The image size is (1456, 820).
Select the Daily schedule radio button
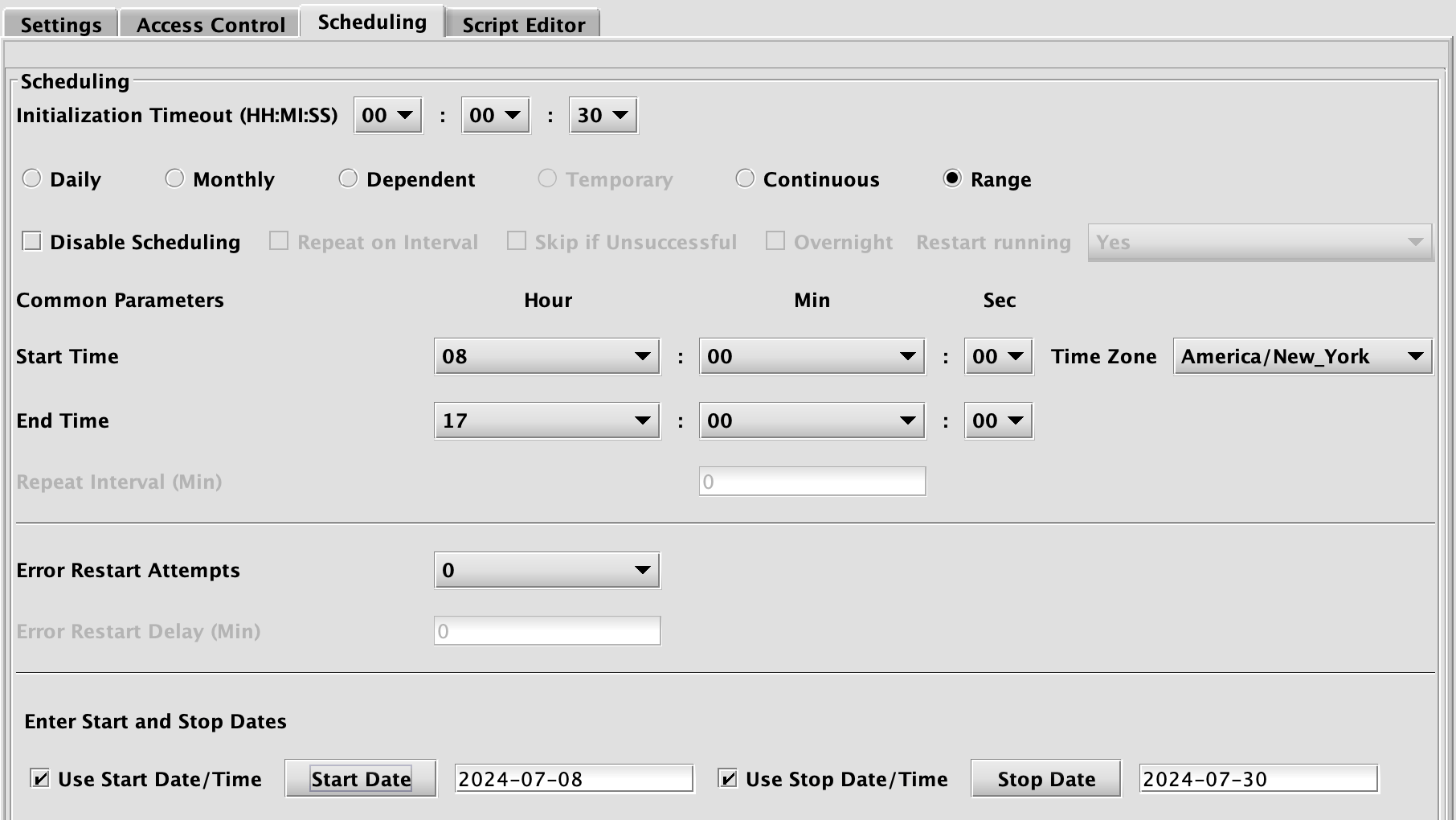tap(32, 178)
